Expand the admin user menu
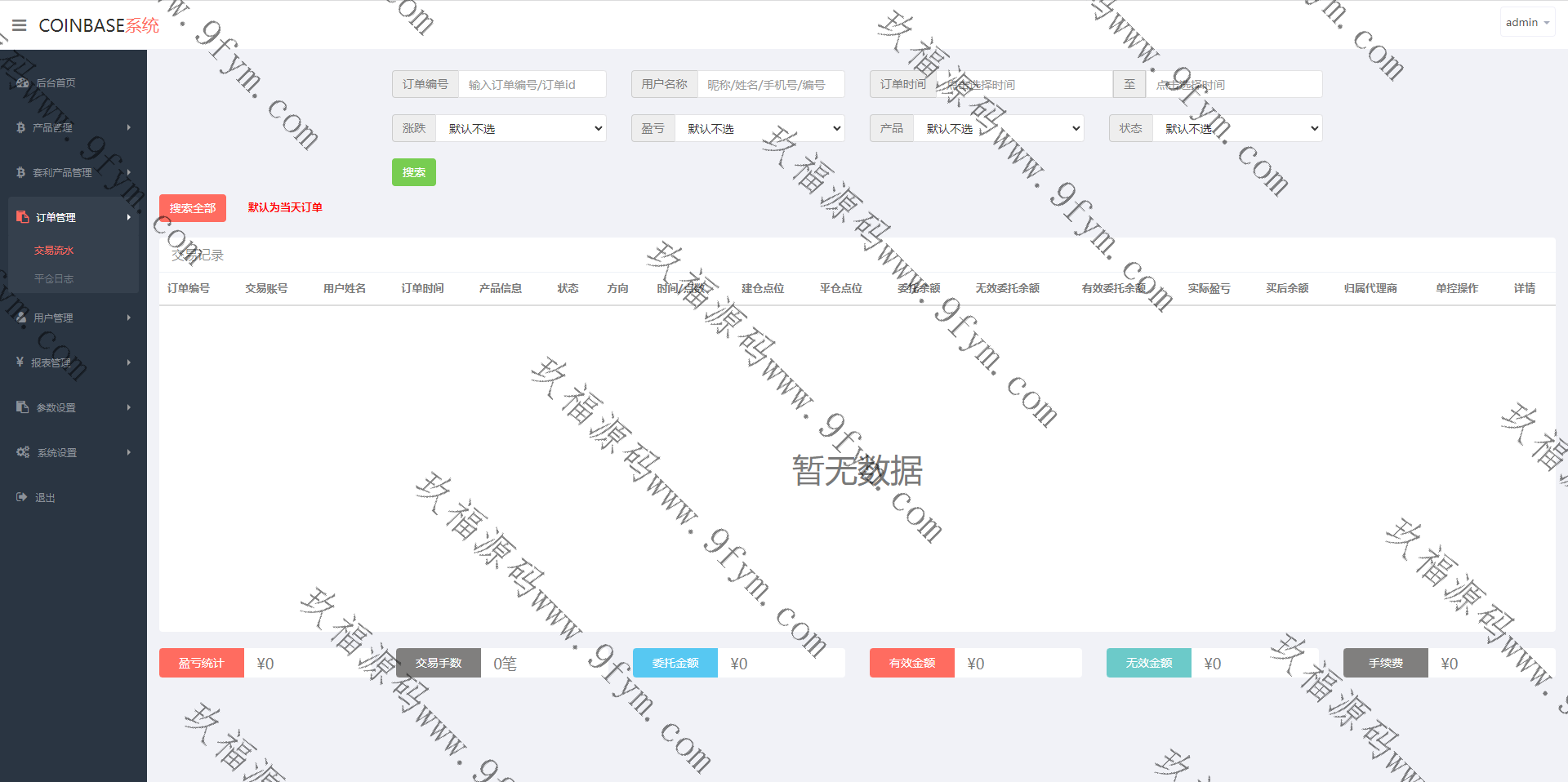This screenshot has height=782, width=1568. click(1526, 23)
